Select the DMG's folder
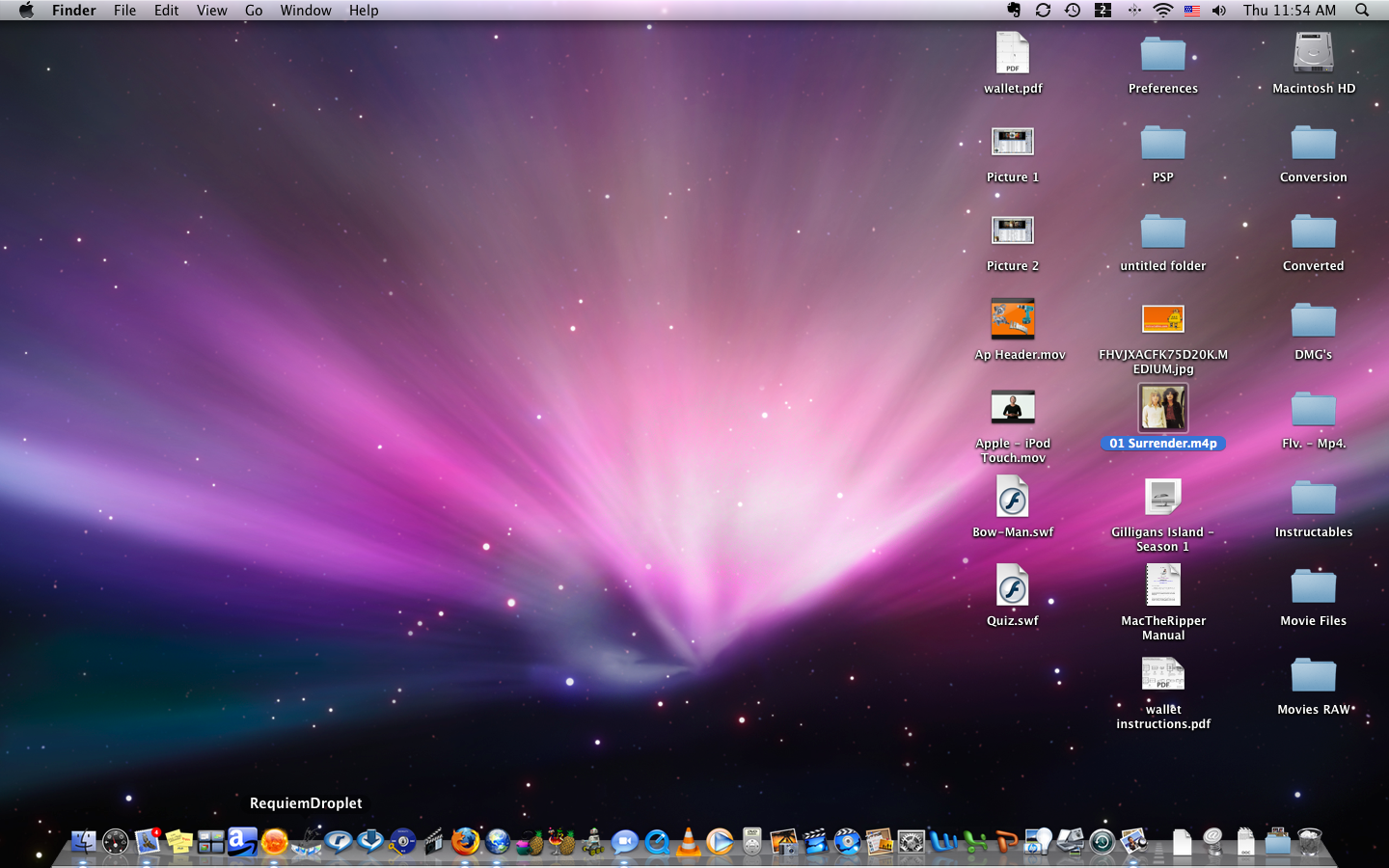 click(1314, 320)
